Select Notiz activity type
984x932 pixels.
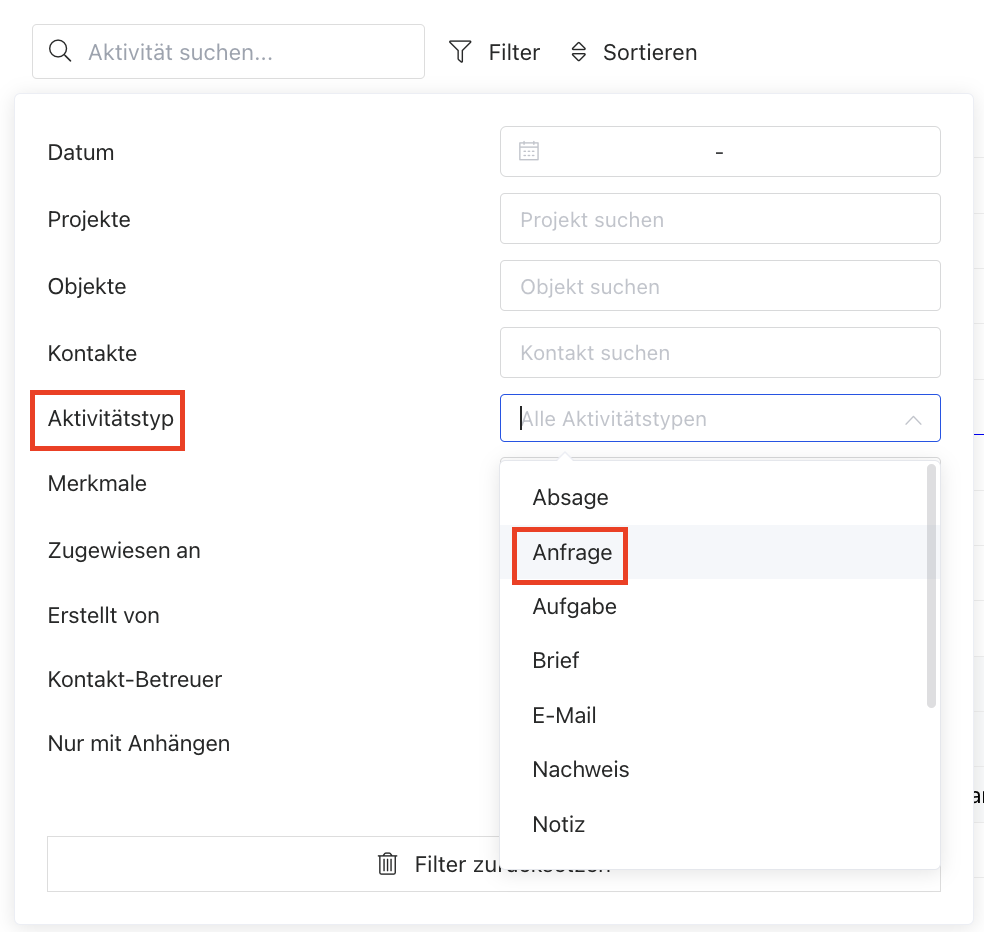tap(559, 825)
